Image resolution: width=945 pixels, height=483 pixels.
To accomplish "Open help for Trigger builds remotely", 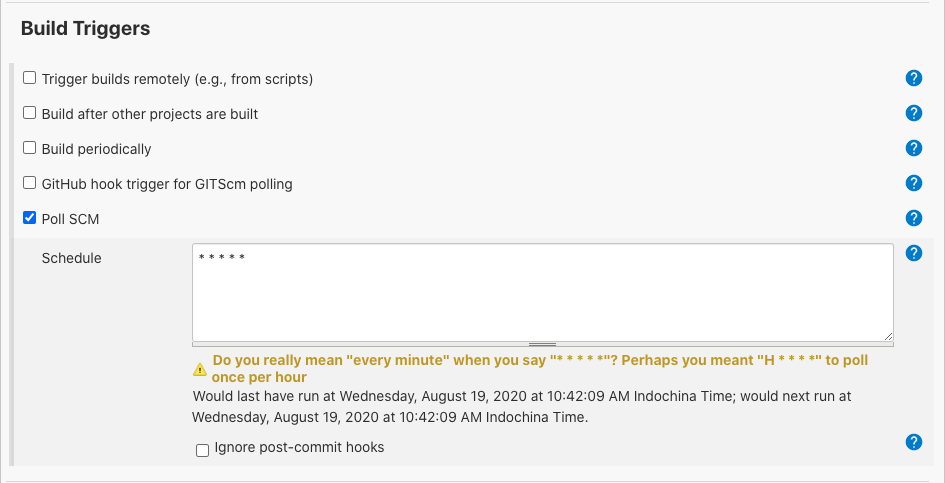I will [913, 78].
